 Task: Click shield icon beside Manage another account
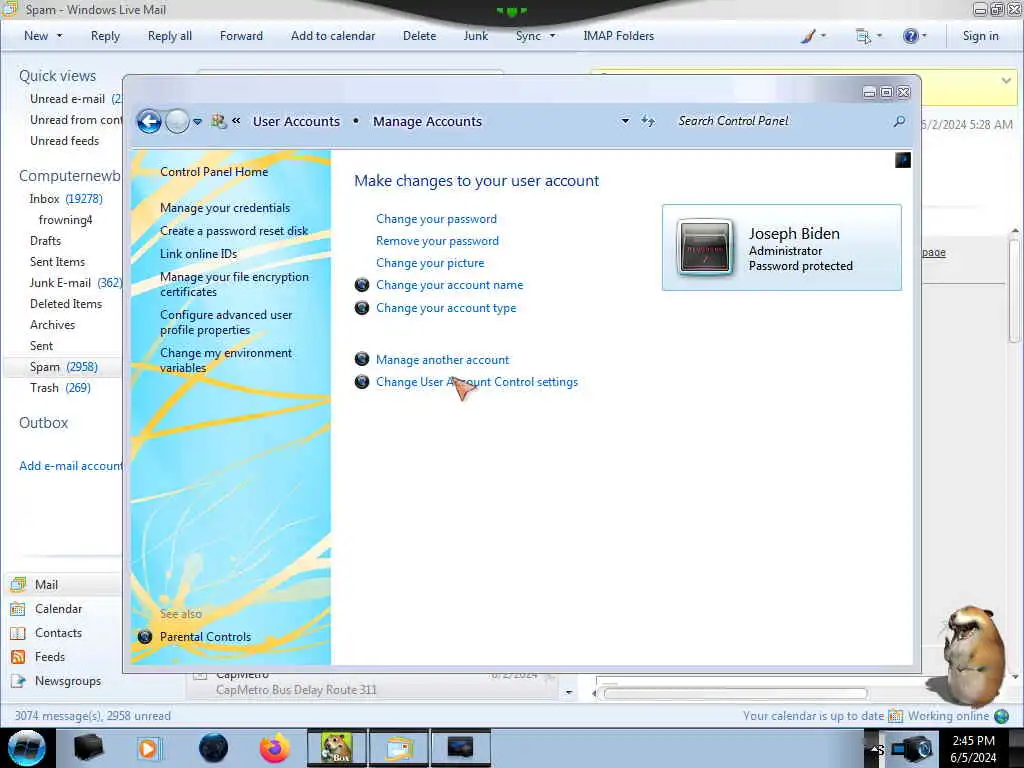tap(362, 359)
